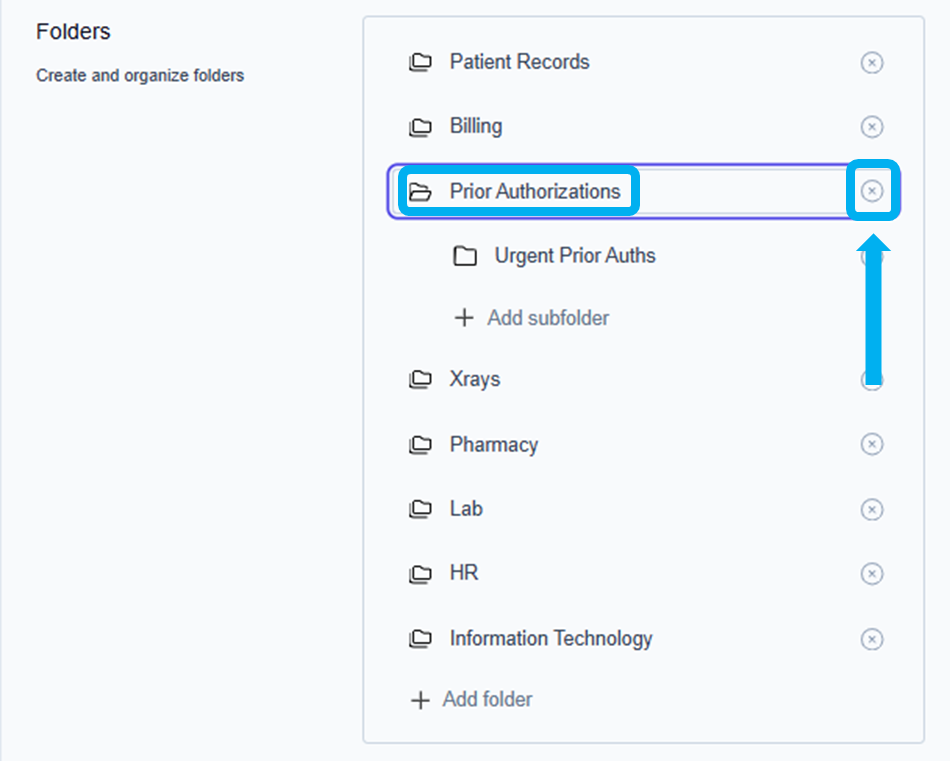The image size is (950, 761).
Task: Remove the Prior Authorizations folder
Action: click(x=873, y=191)
